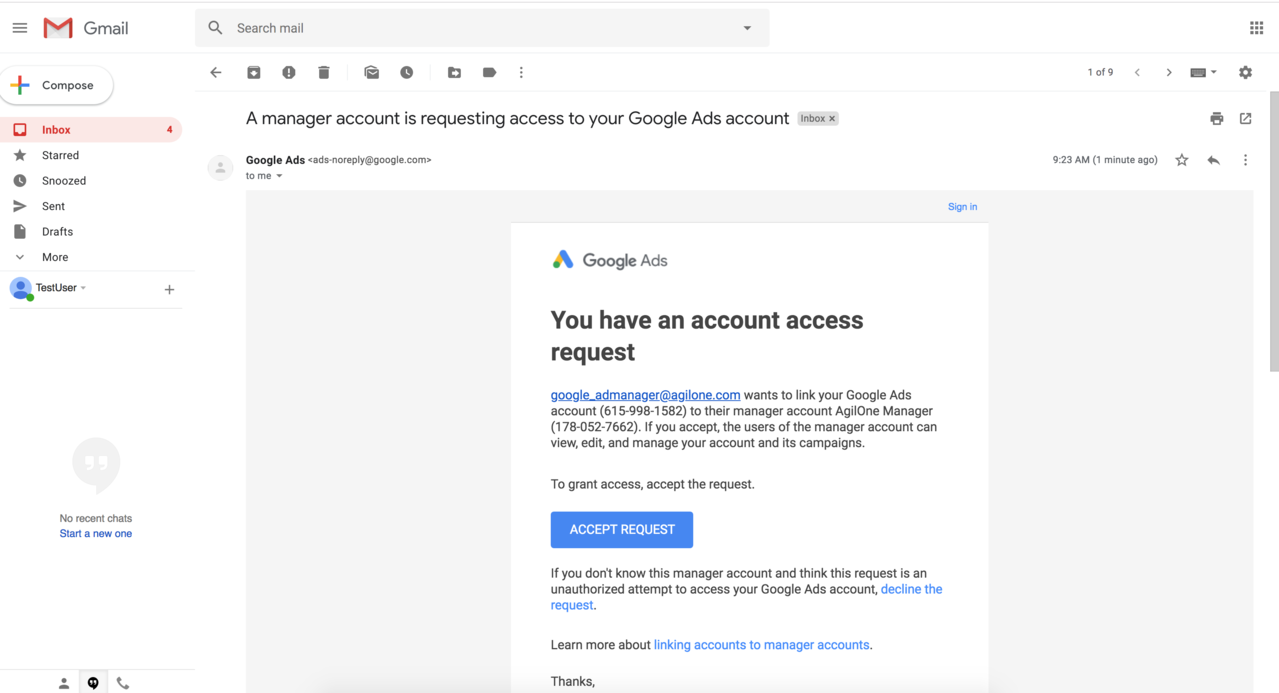1279x693 pixels.
Task: Show recipient details next to 'to me'
Action: pos(279,176)
